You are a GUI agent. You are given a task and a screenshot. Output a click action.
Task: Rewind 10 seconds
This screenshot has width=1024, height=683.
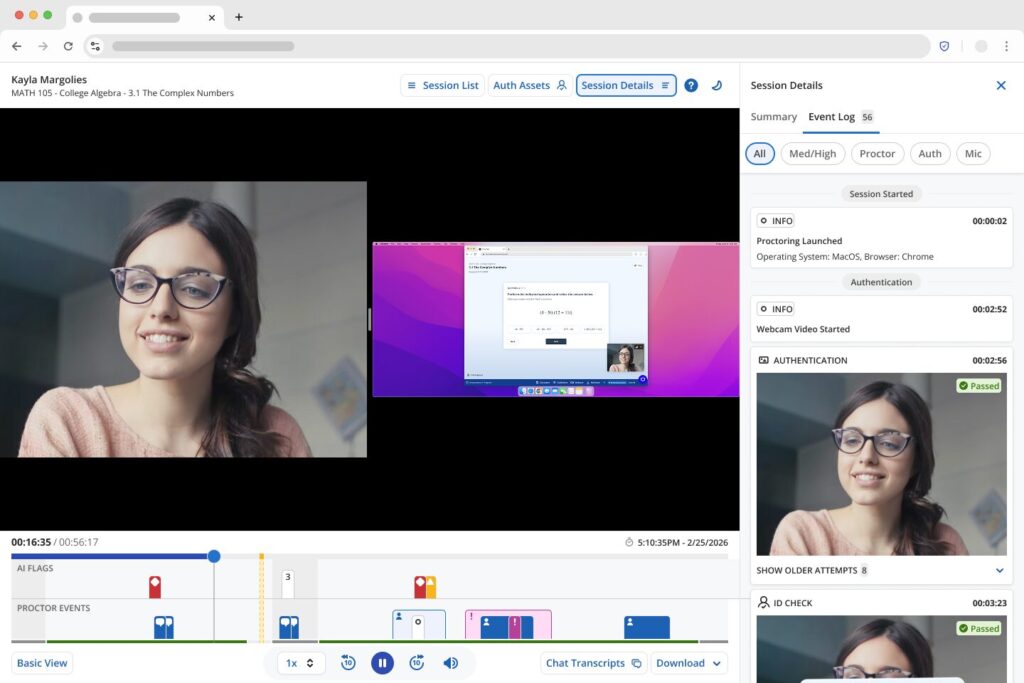tap(348, 663)
